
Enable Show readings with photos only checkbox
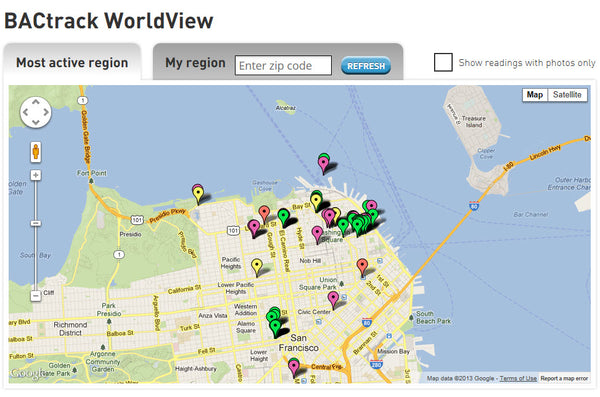coord(443,62)
